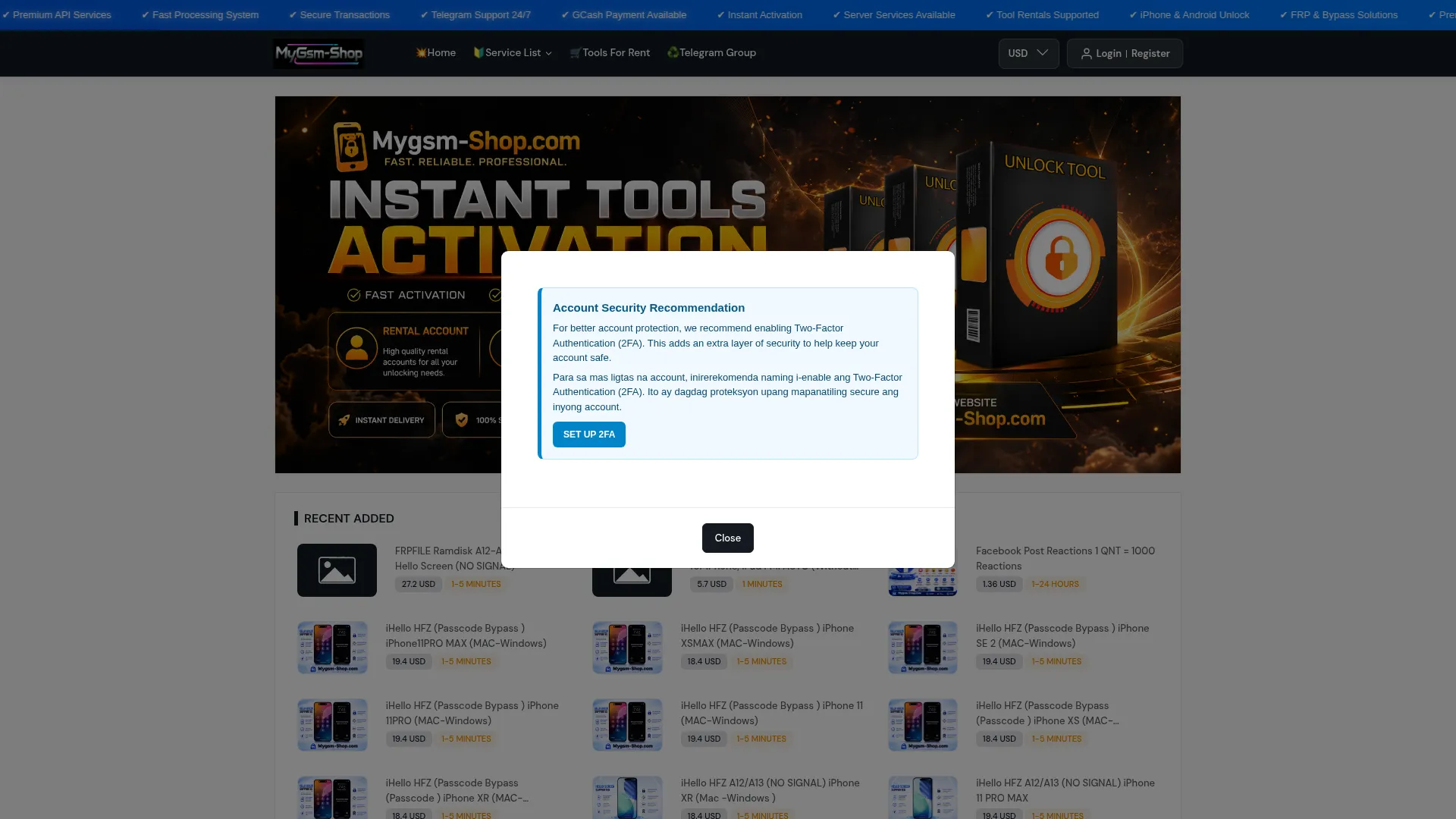Click A12/A13 iPhone XR thumbnail
Viewport: 1456px width, 819px height.
point(627,798)
